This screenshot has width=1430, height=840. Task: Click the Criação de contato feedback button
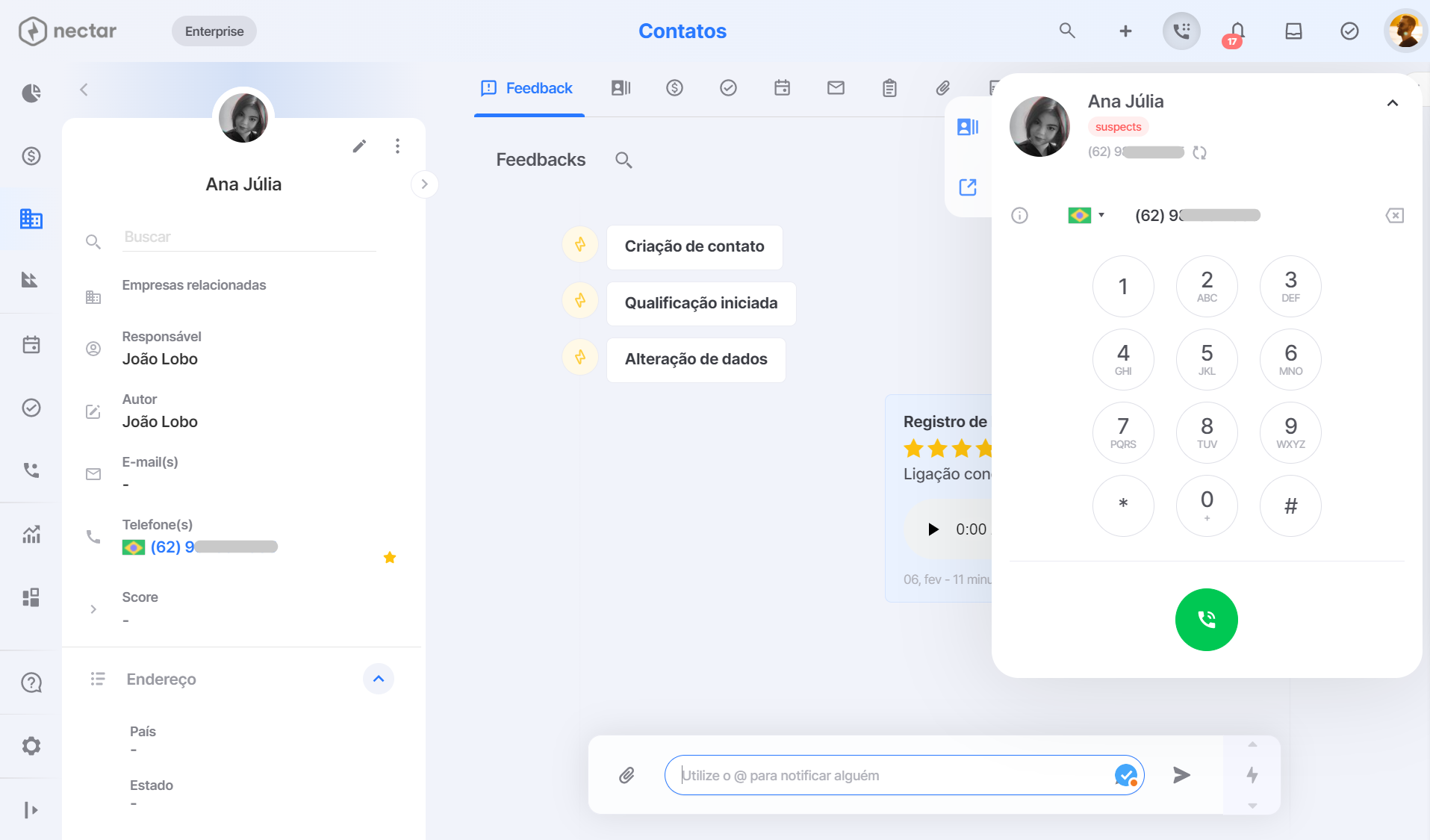point(694,246)
